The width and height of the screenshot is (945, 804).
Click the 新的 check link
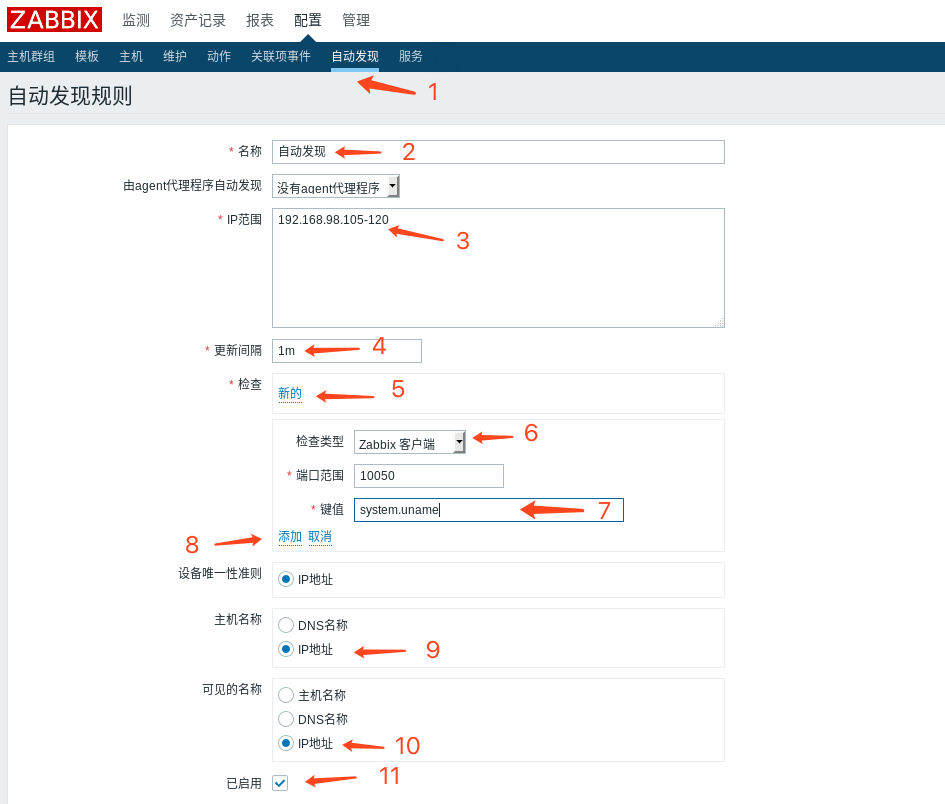290,394
